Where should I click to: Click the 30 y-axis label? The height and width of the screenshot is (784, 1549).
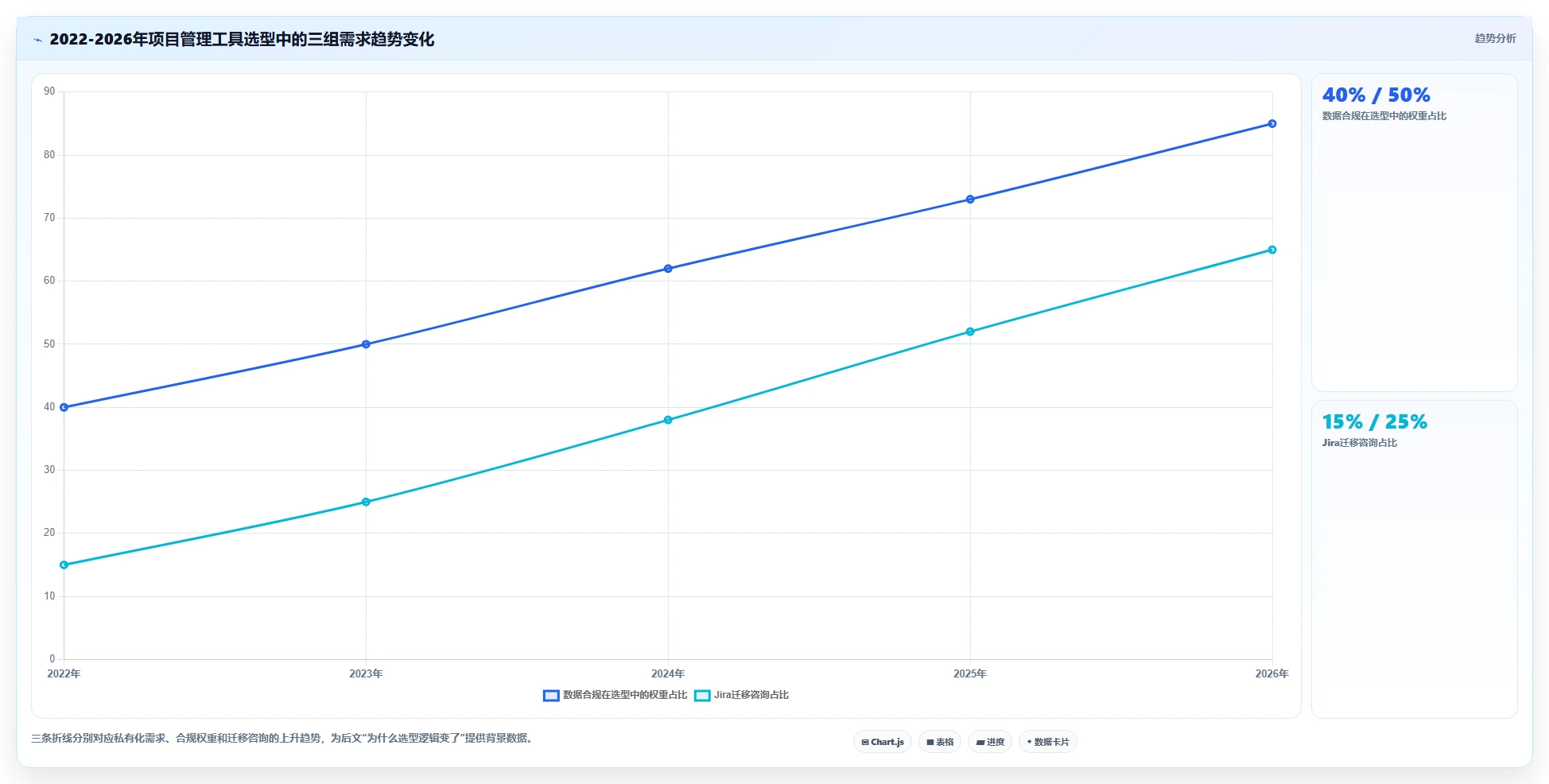[49, 470]
